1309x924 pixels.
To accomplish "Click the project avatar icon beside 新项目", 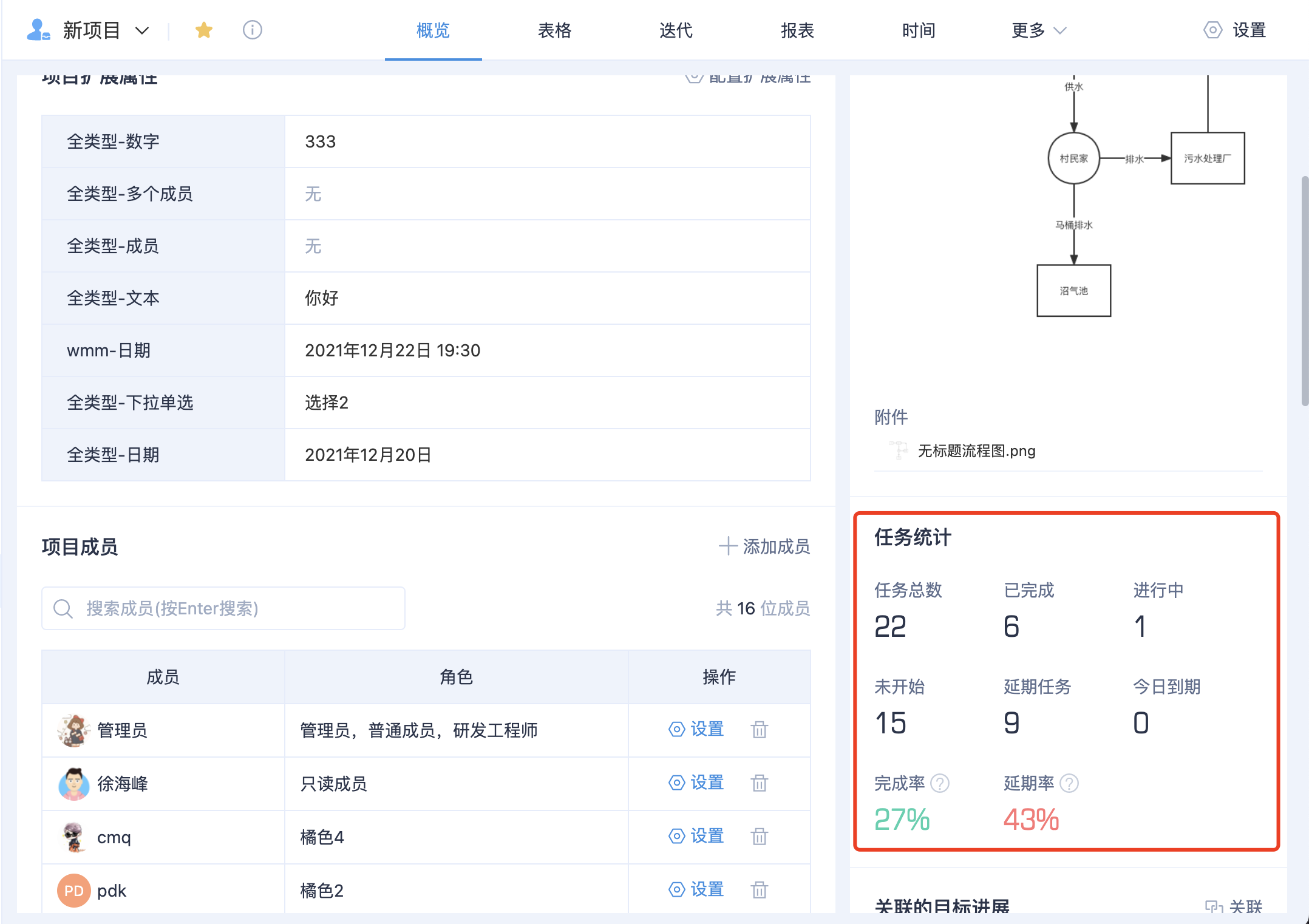I will pos(38,30).
